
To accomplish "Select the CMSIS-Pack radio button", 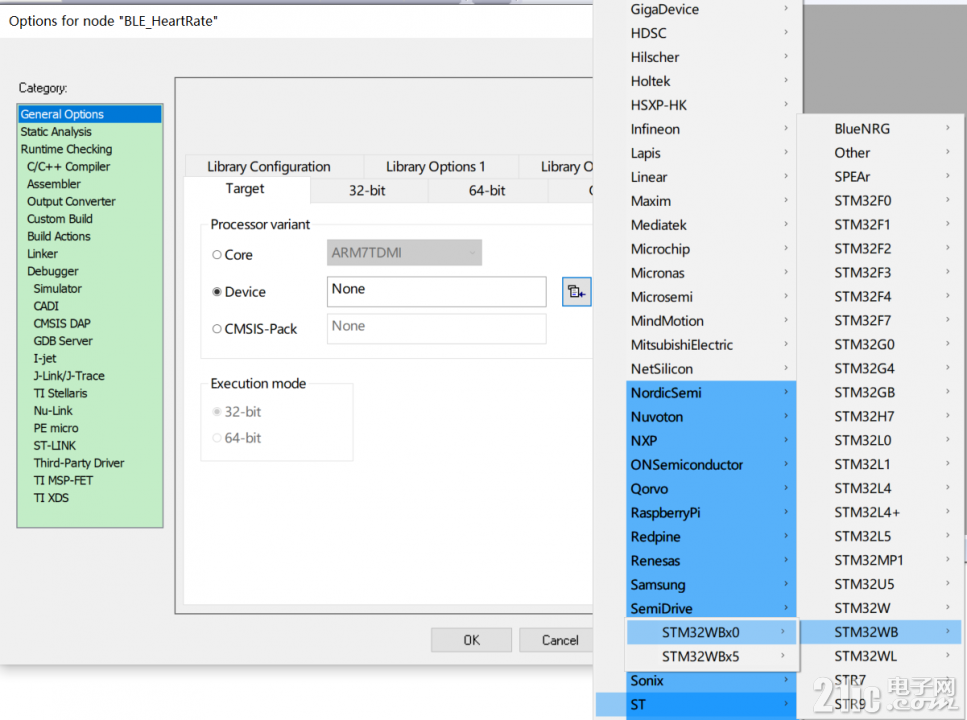I will [216, 329].
